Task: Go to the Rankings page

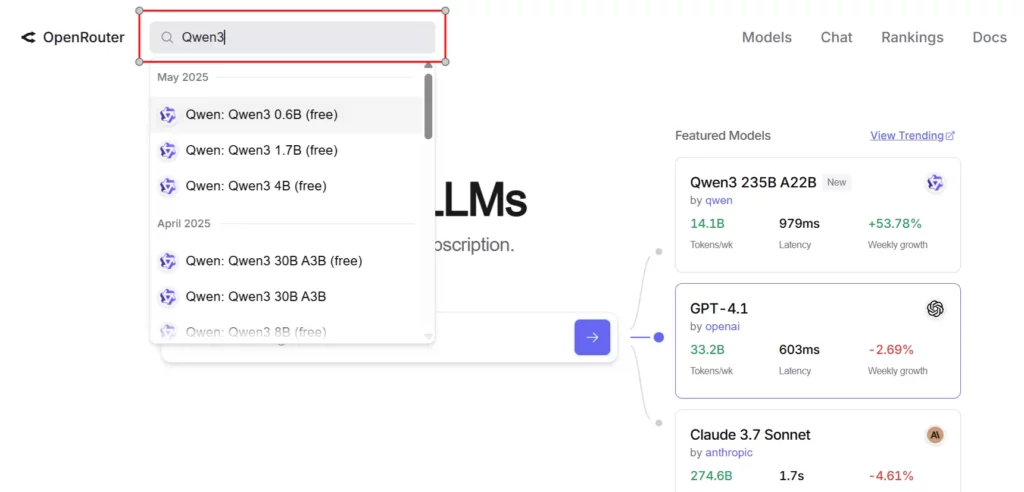Action: (912, 37)
